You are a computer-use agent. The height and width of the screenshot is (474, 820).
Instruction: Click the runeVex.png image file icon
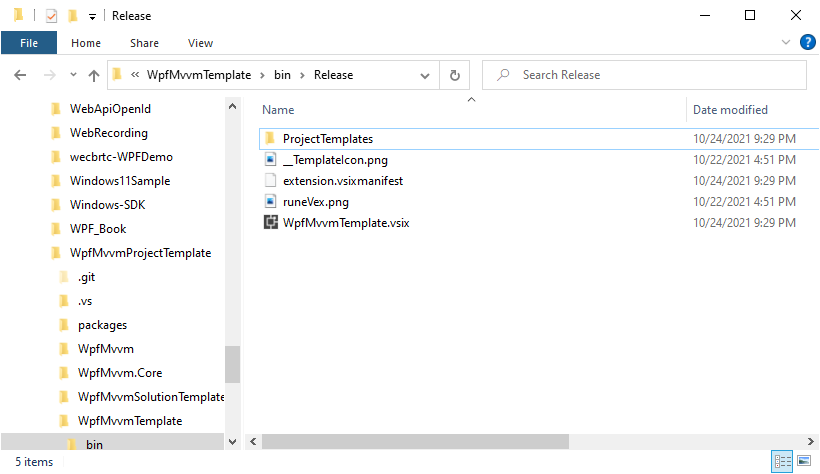270,201
